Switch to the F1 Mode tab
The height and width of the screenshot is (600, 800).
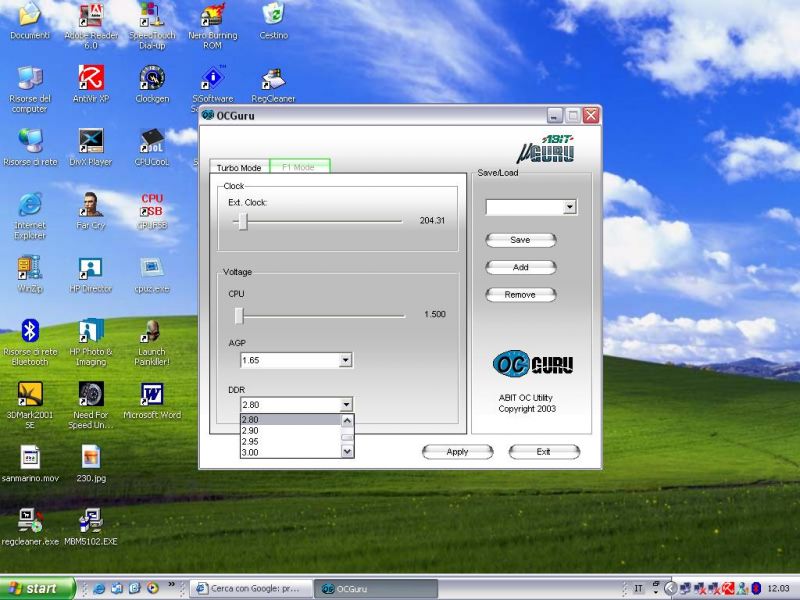click(299, 167)
